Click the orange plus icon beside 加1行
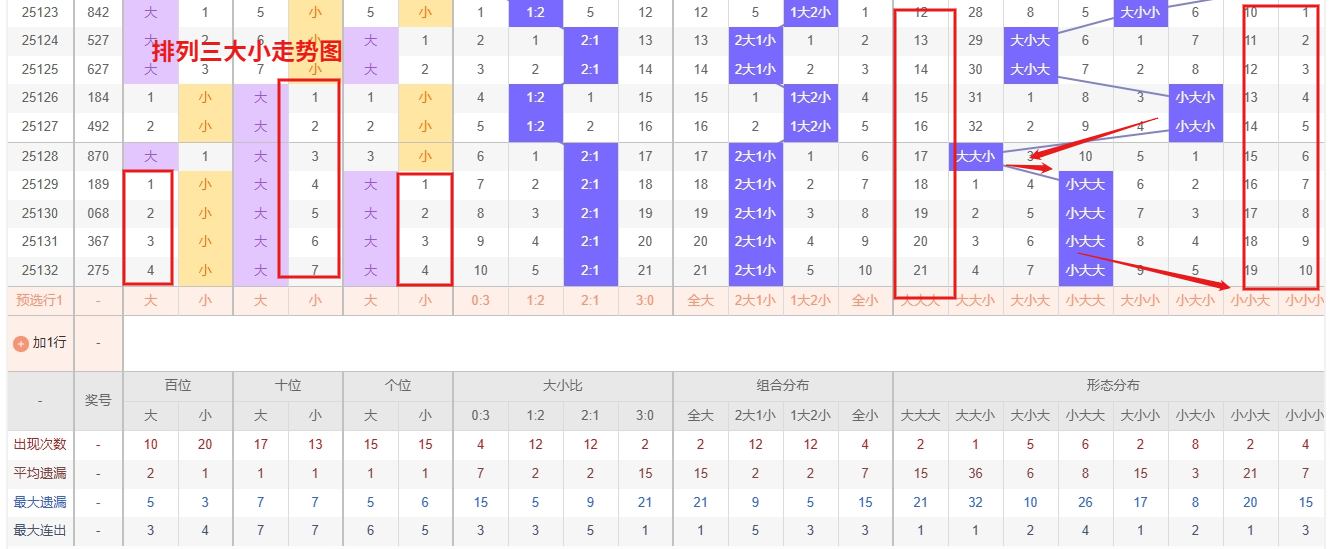1330x549 pixels. (20, 343)
